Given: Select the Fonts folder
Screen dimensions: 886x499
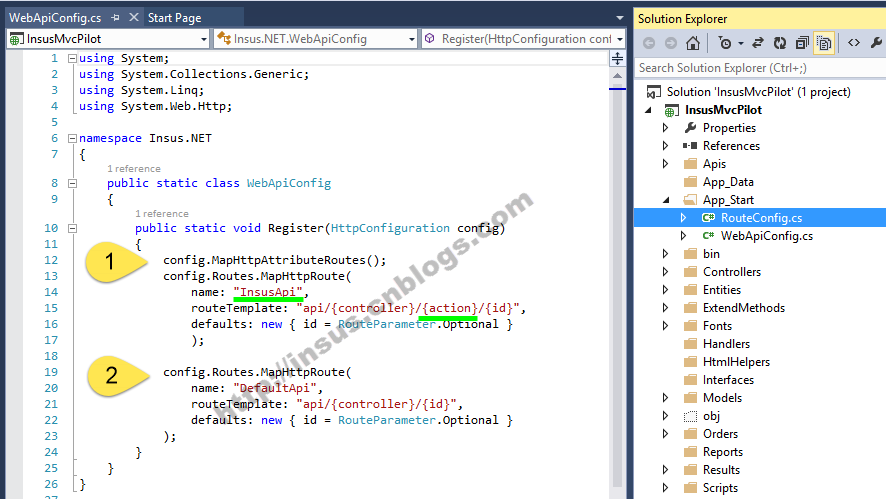Looking at the screenshot, I should [x=717, y=326].
